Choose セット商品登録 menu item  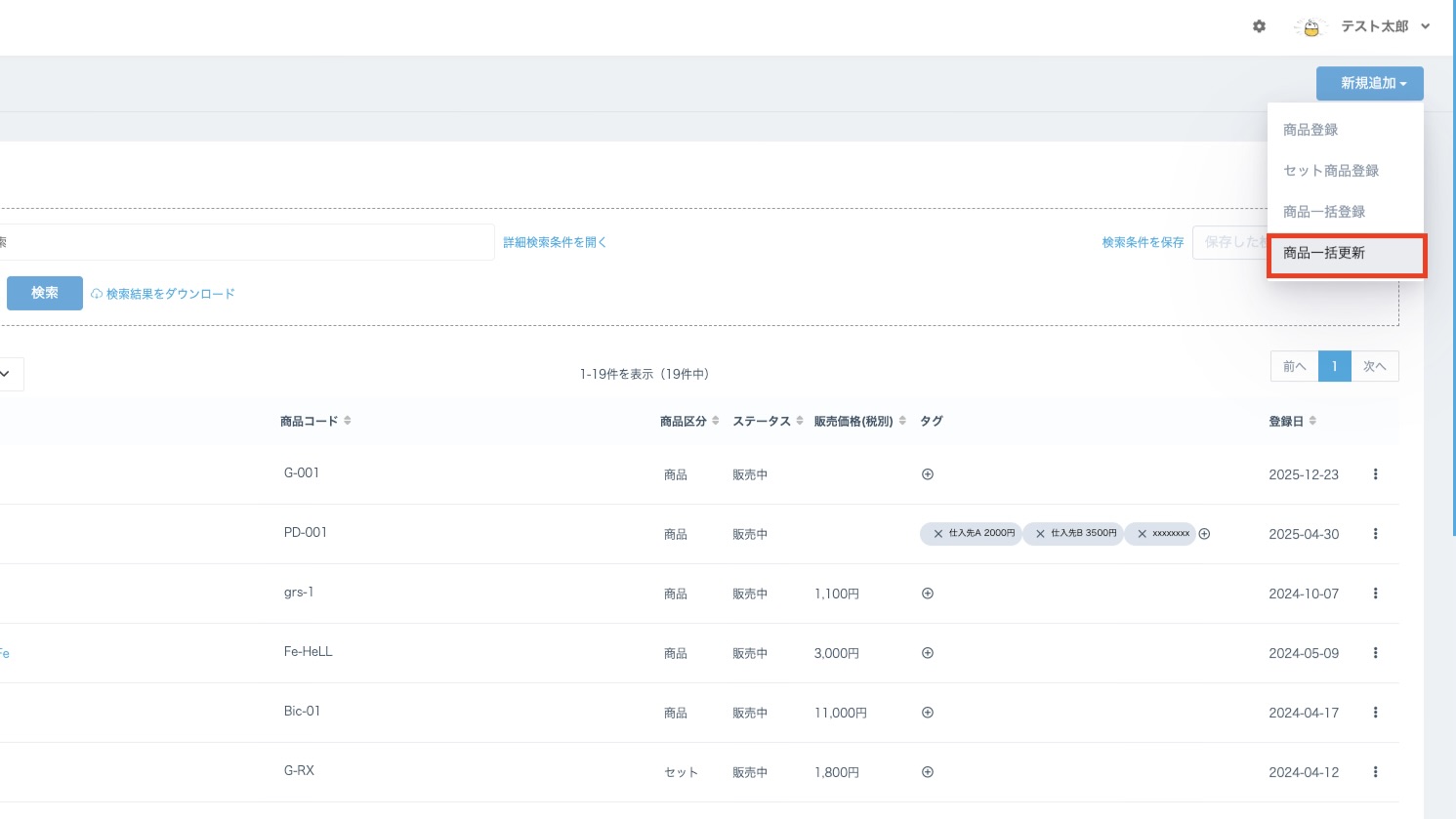[1331, 171]
